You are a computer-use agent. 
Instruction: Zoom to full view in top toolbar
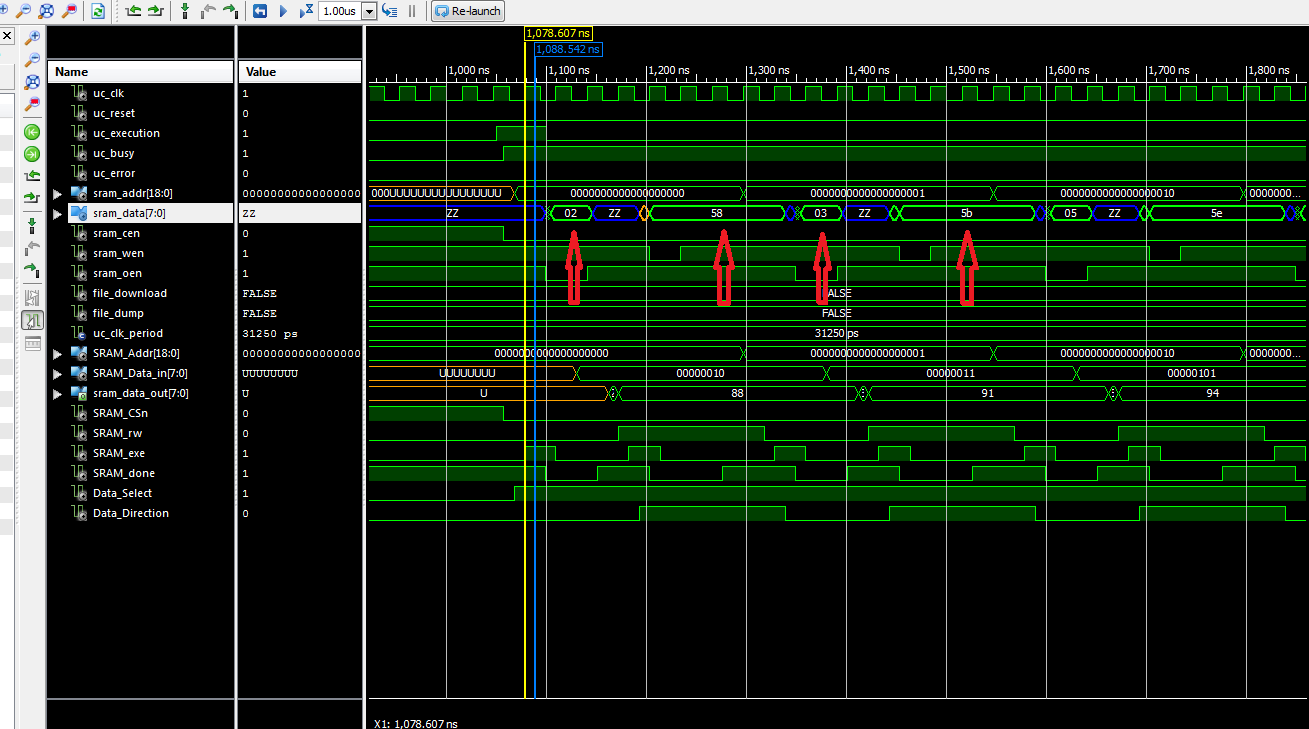click(x=46, y=11)
